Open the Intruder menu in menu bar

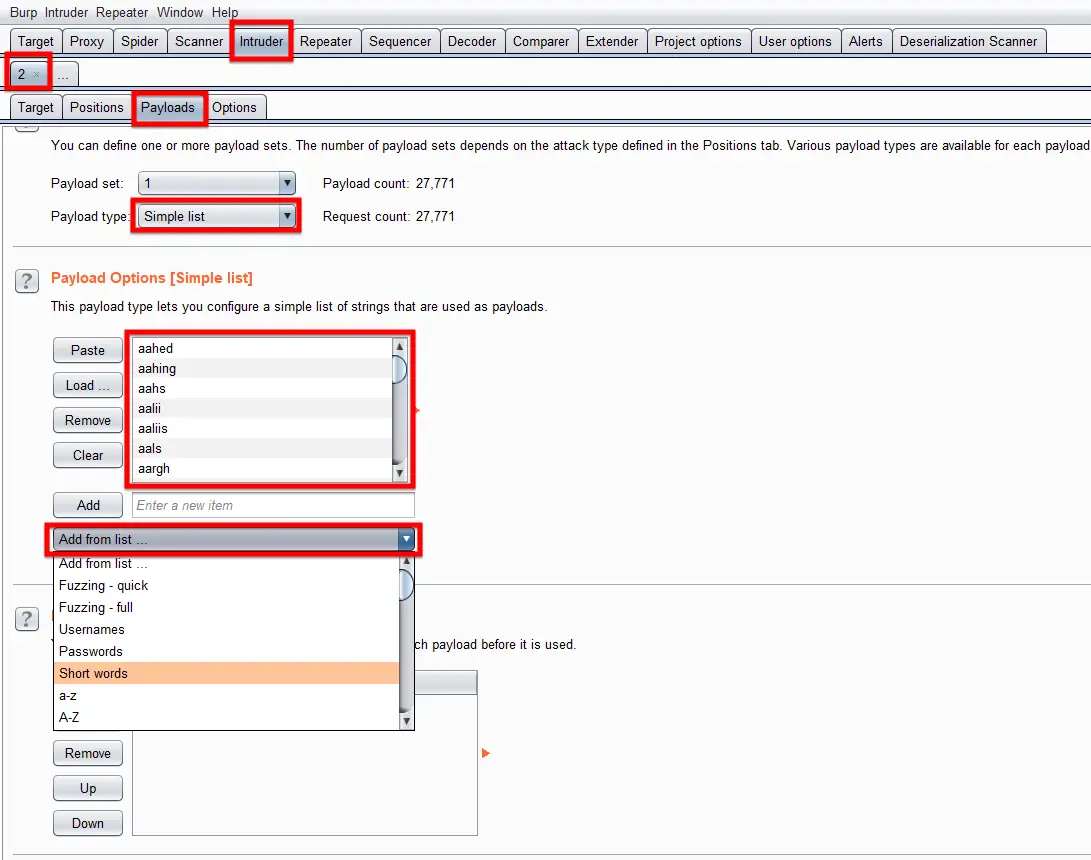pyautogui.click(x=66, y=13)
